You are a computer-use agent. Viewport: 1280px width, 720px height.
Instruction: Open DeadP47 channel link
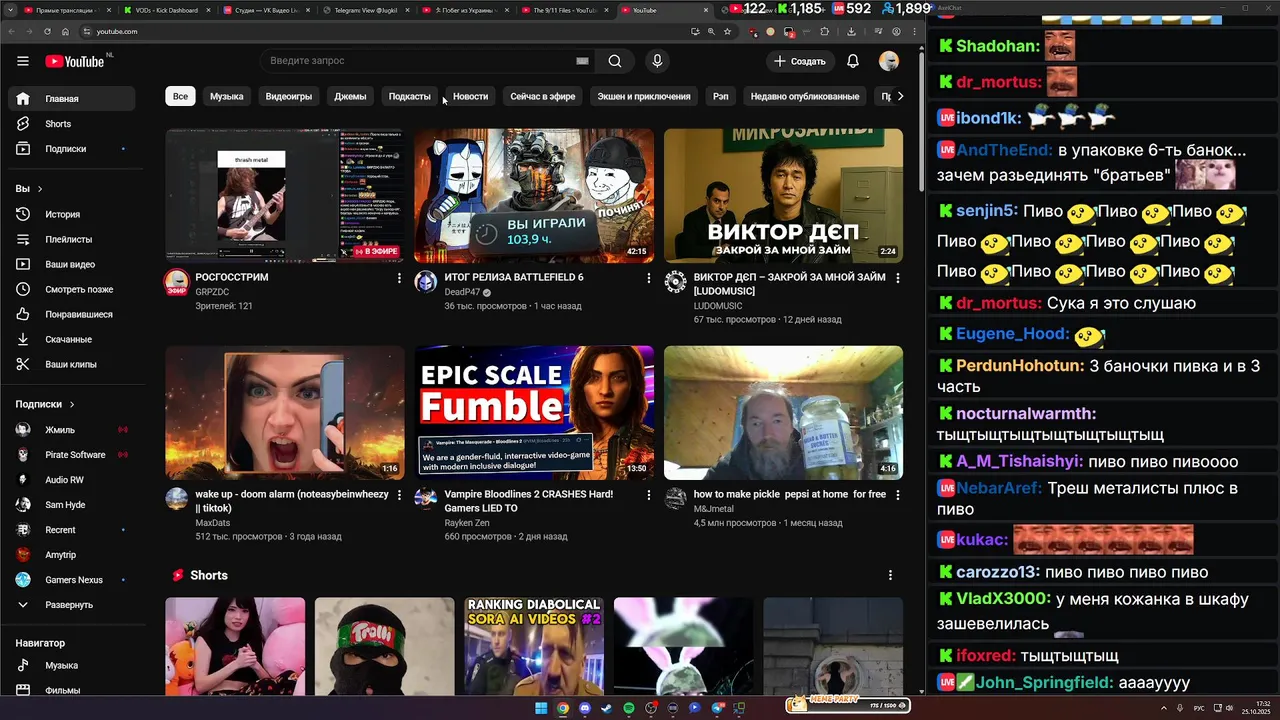462,292
